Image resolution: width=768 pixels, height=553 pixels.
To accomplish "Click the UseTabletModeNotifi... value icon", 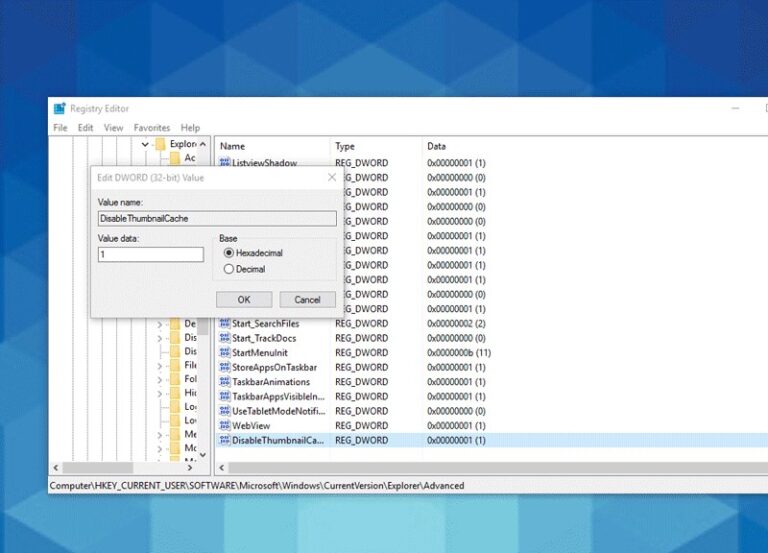I will point(224,411).
